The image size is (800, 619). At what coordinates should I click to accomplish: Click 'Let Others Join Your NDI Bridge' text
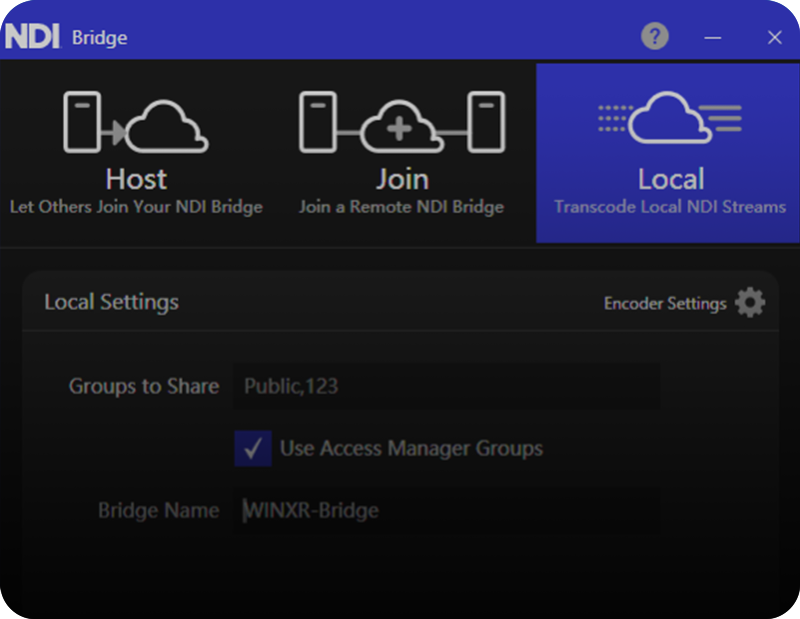136,207
